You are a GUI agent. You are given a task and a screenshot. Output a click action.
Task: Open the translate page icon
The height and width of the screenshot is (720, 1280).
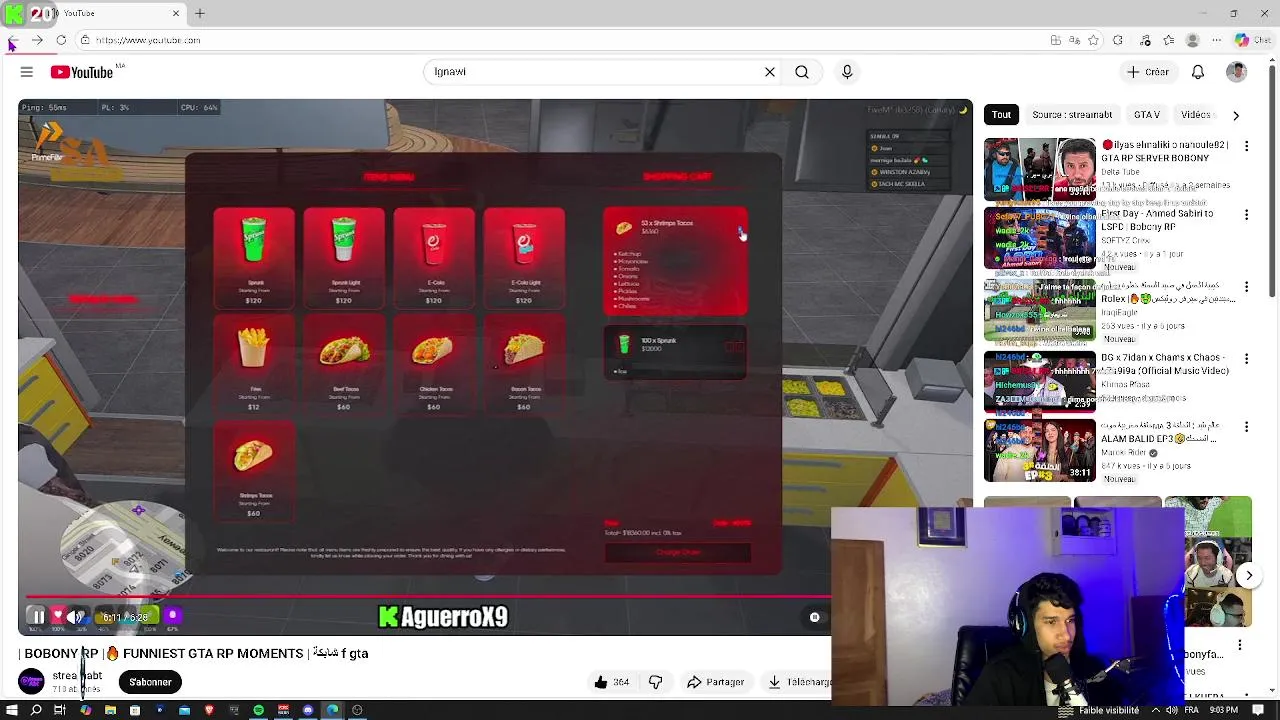click(1075, 40)
